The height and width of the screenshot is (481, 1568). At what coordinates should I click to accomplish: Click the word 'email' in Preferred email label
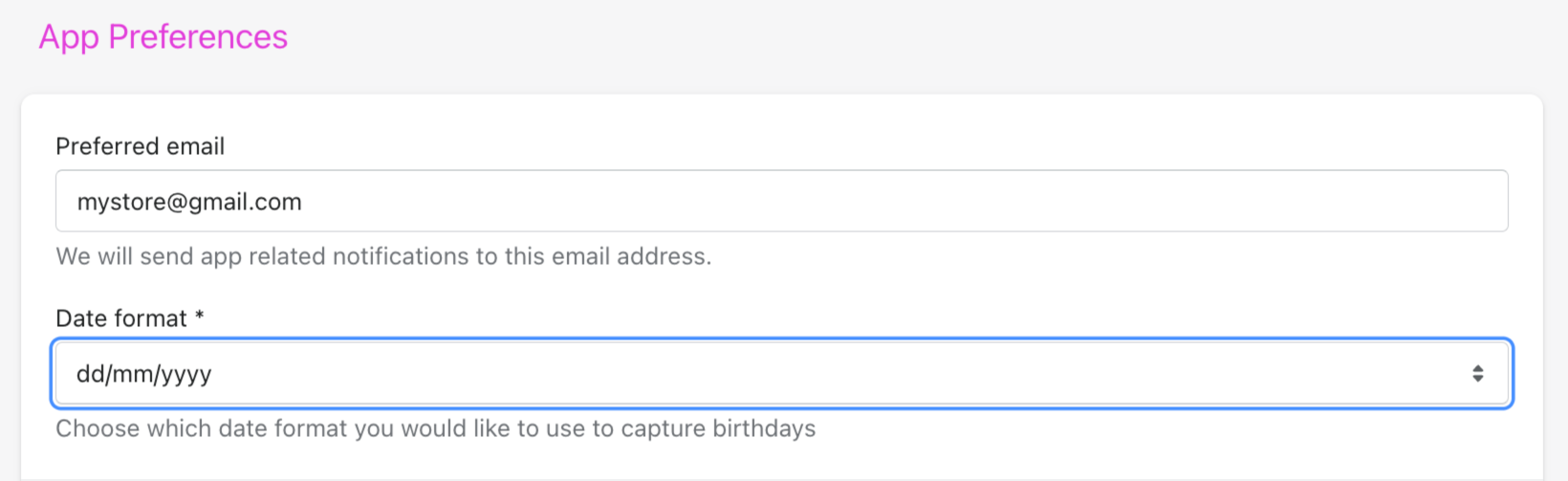[x=198, y=146]
